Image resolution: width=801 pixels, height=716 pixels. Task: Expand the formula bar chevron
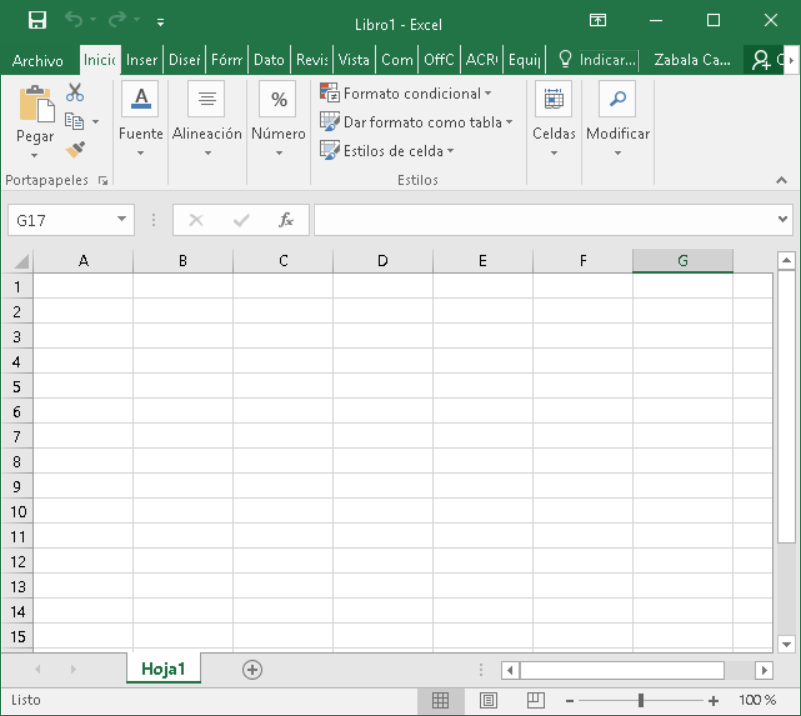pyautogui.click(x=783, y=220)
